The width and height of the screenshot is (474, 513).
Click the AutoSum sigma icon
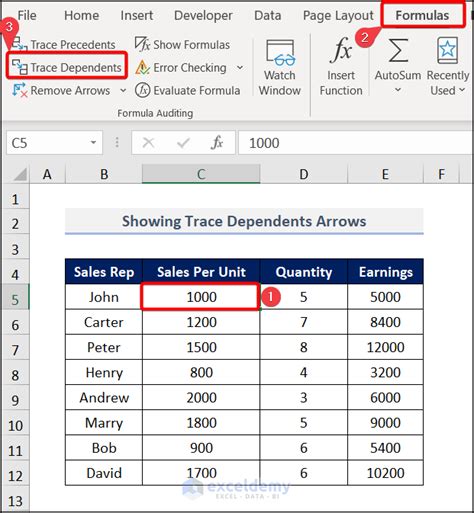(x=398, y=51)
